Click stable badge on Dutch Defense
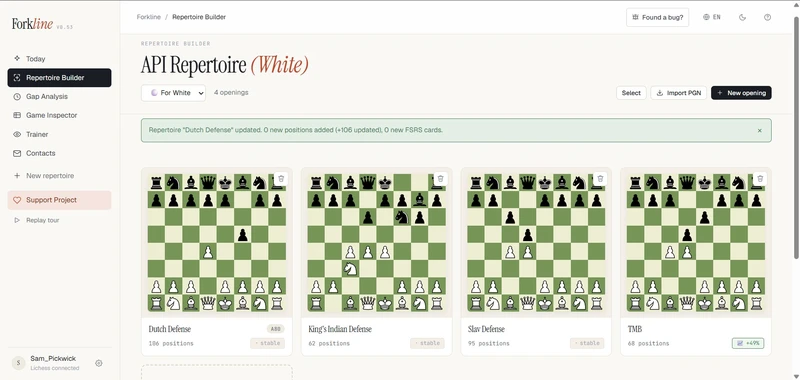The width and height of the screenshot is (800, 380). (267, 343)
